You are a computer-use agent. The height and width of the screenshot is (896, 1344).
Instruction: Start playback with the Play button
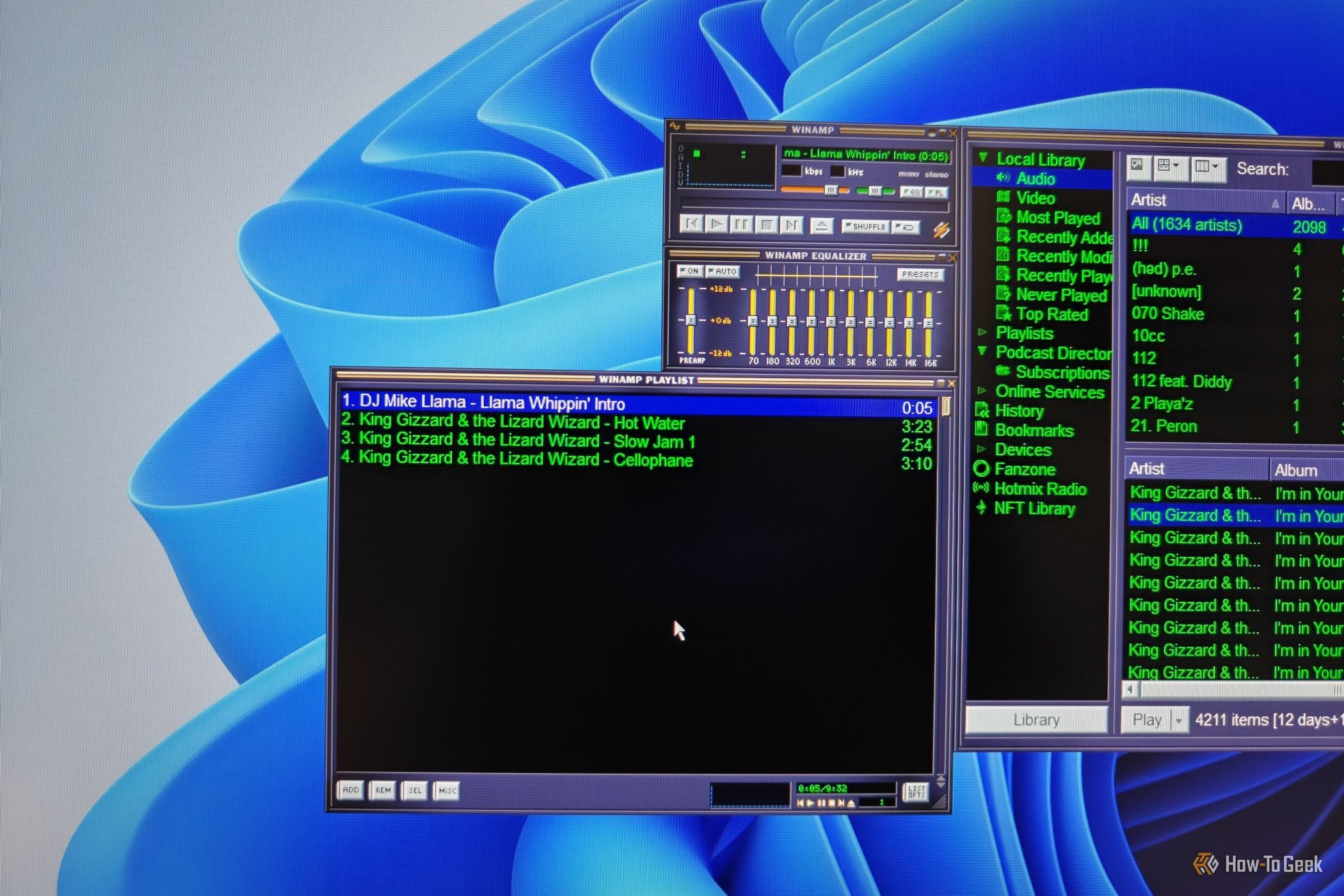coord(716,224)
